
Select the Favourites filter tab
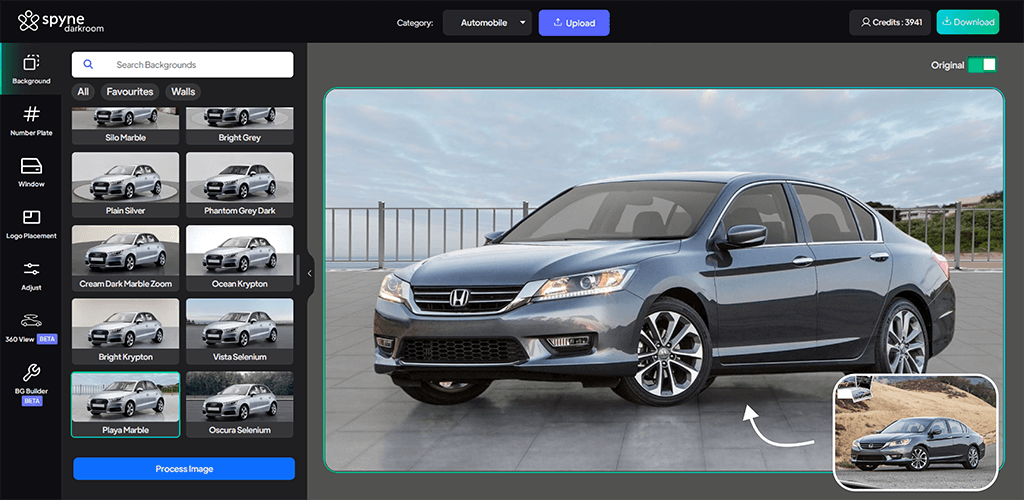click(x=130, y=92)
